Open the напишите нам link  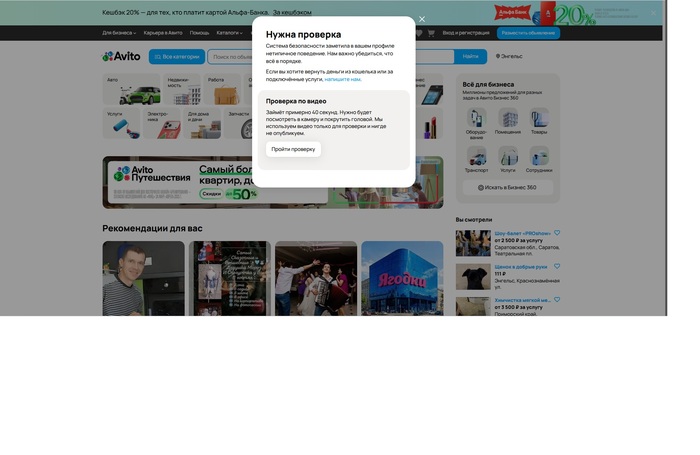(343, 79)
